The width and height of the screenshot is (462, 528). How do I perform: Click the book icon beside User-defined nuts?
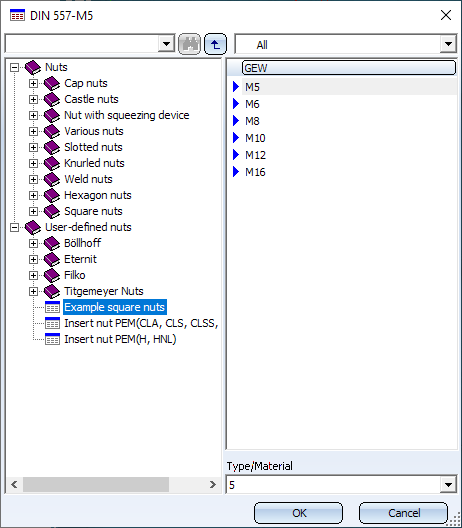(x=33, y=227)
